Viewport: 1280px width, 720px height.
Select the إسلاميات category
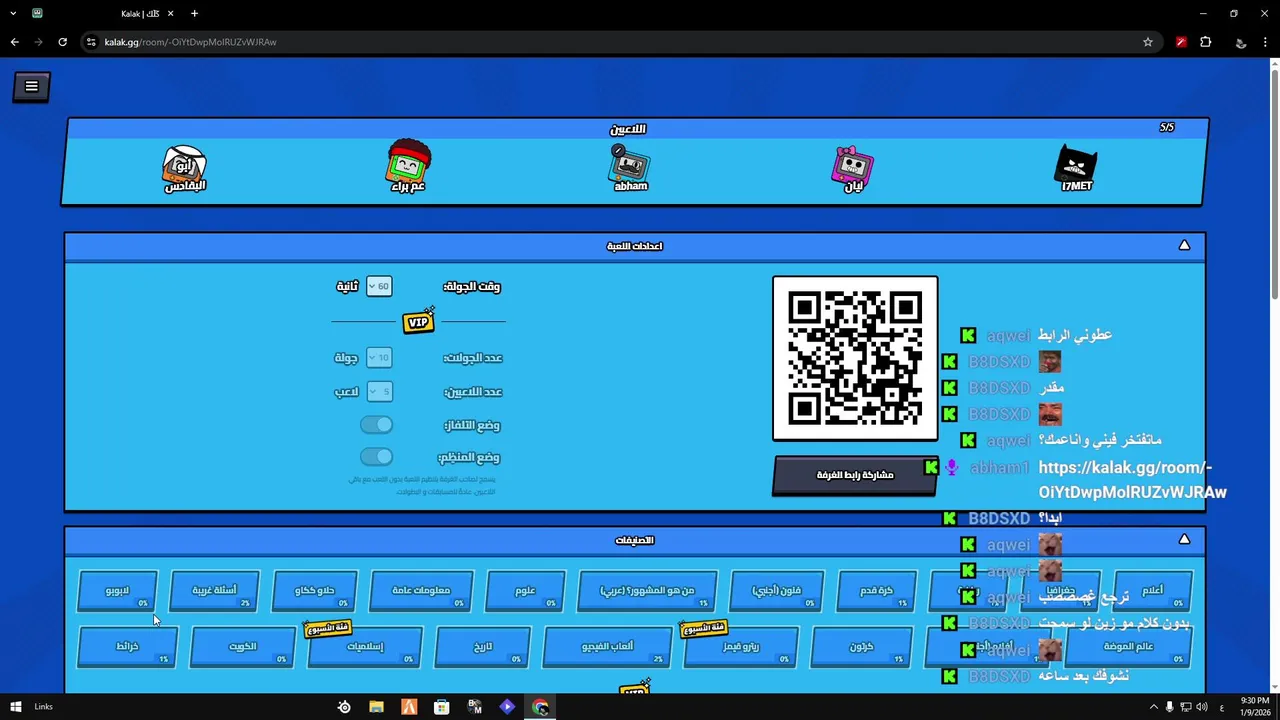click(365, 646)
